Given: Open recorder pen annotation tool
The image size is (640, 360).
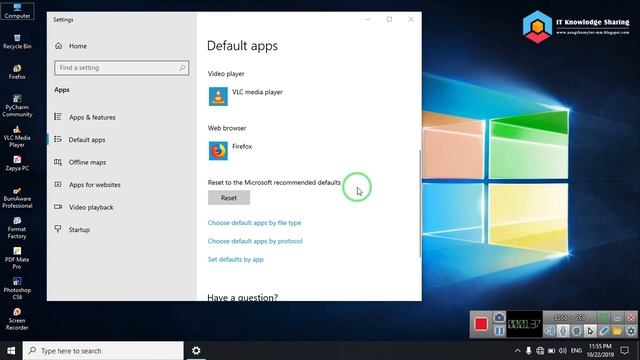Looking at the screenshot, I should (x=604, y=331).
